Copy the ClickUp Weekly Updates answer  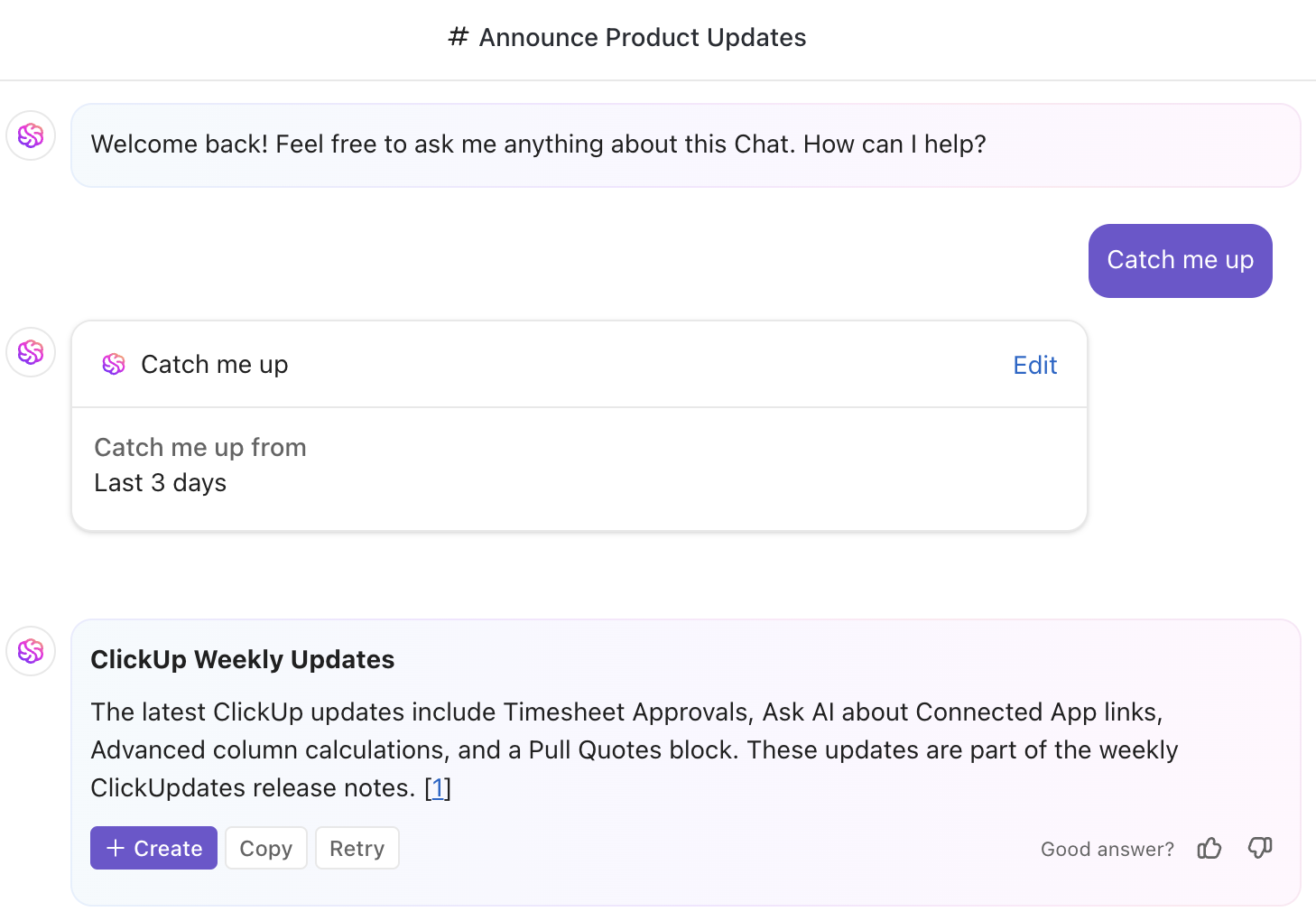(x=265, y=848)
